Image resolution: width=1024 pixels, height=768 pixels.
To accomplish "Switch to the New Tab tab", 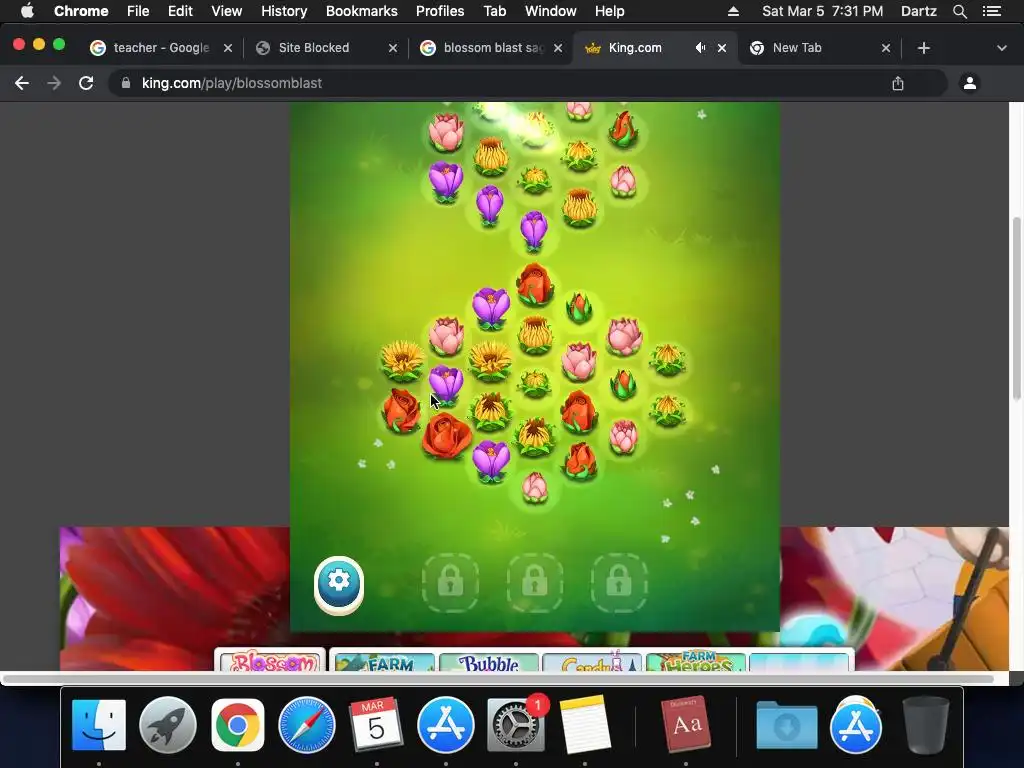I will tap(797, 48).
